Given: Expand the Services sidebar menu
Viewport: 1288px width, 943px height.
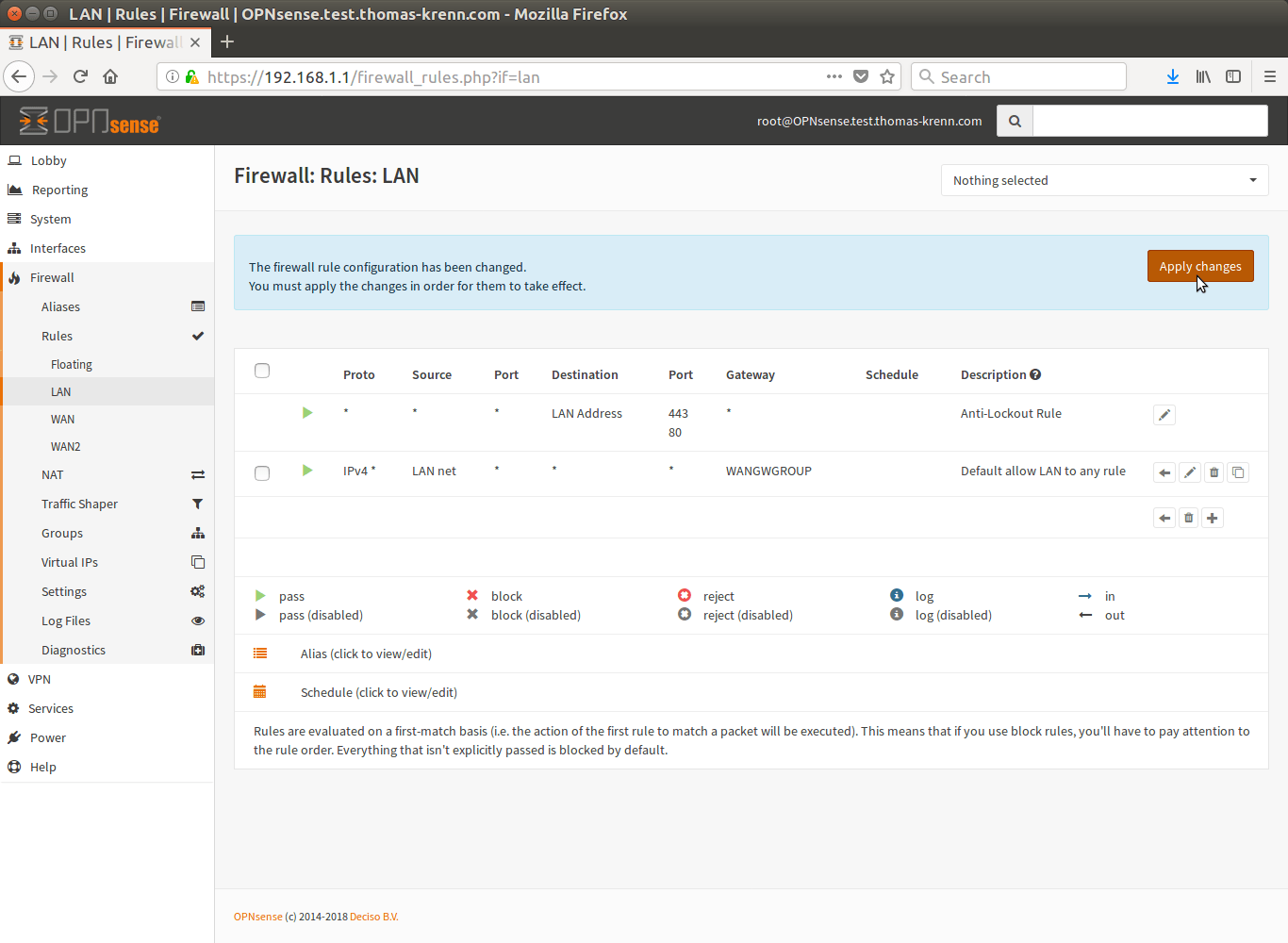Looking at the screenshot, I should 51,708.
